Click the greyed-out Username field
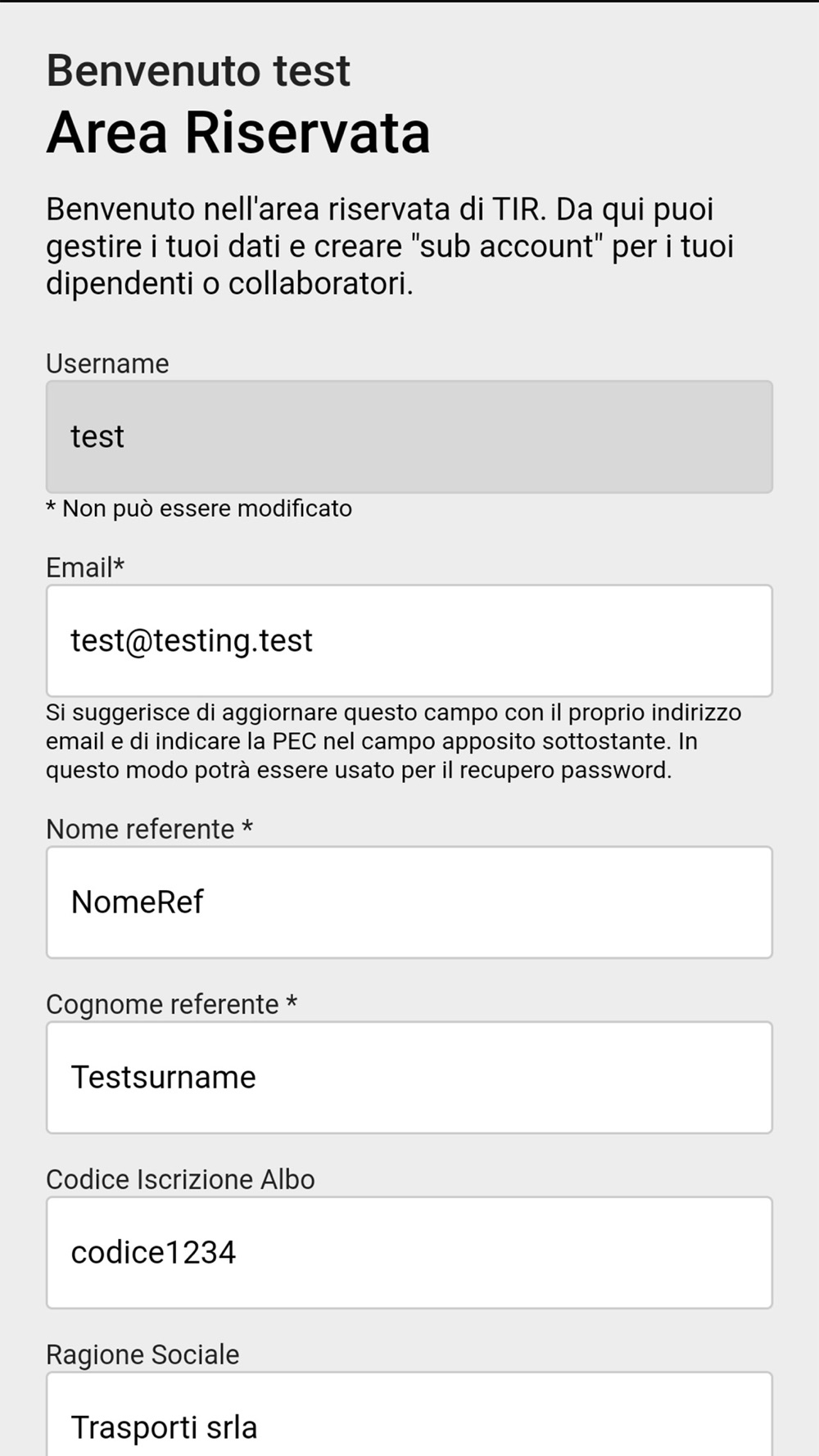This screenshot has height=1456, width=819. (x=409, y=436)
